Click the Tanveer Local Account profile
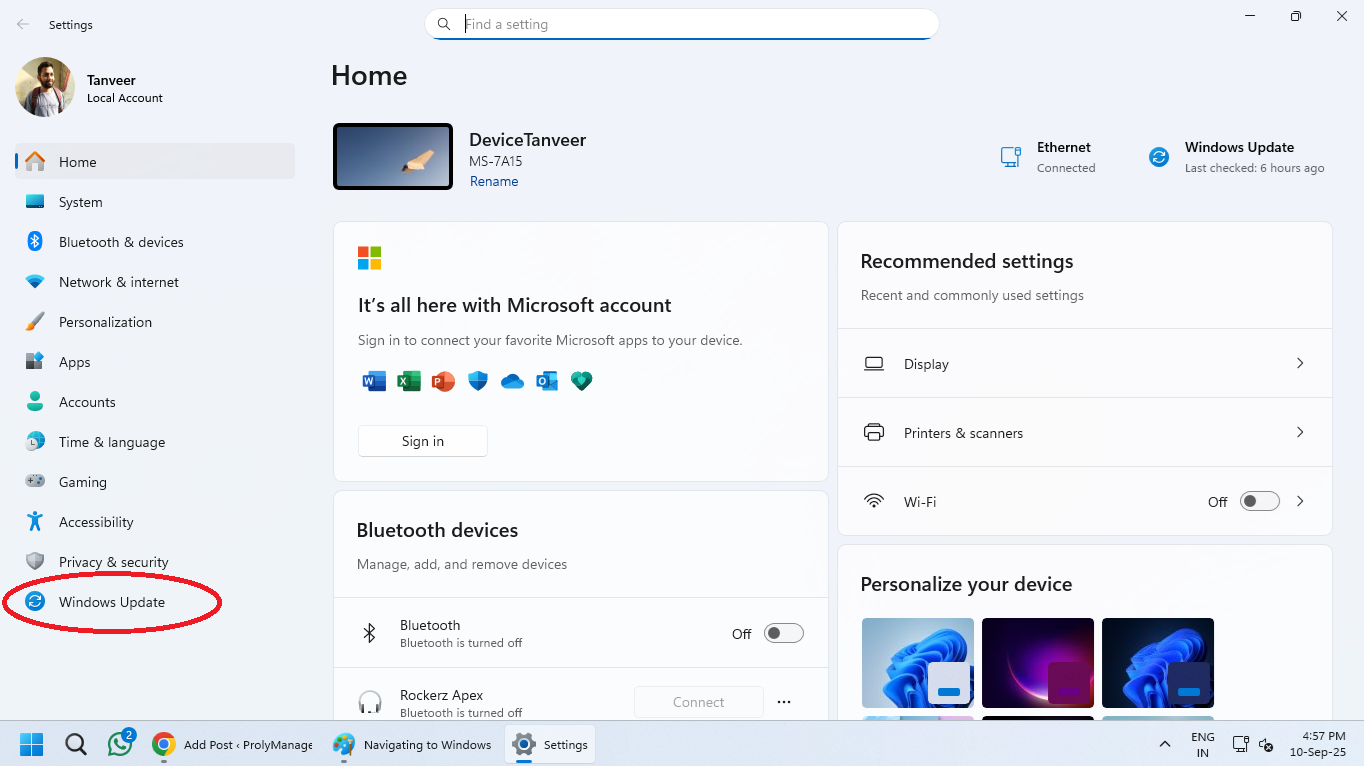Viewport: 1364px width, 766px height. (x=90, y=88)
